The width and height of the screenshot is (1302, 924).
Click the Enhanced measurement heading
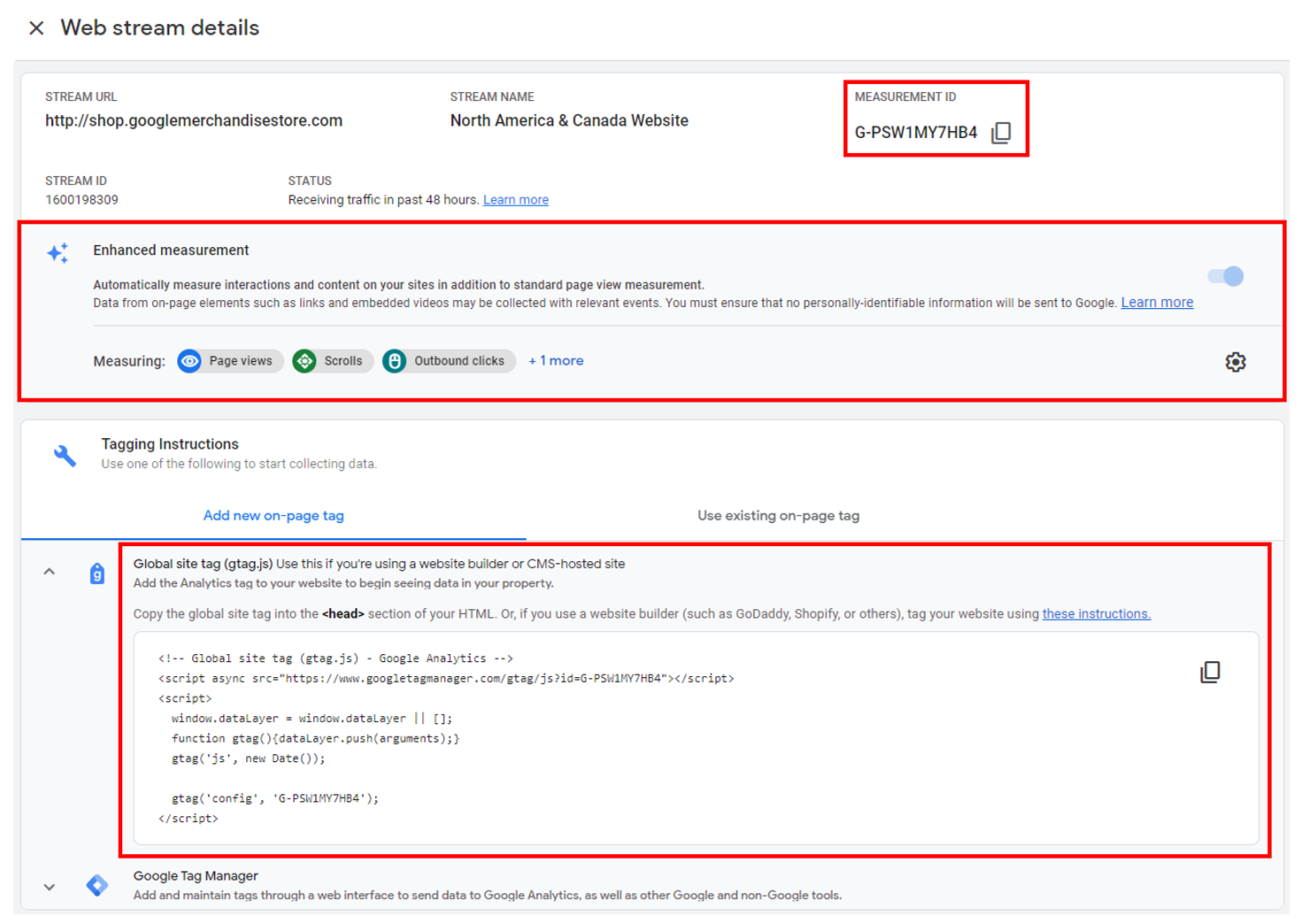pos(171,250)
